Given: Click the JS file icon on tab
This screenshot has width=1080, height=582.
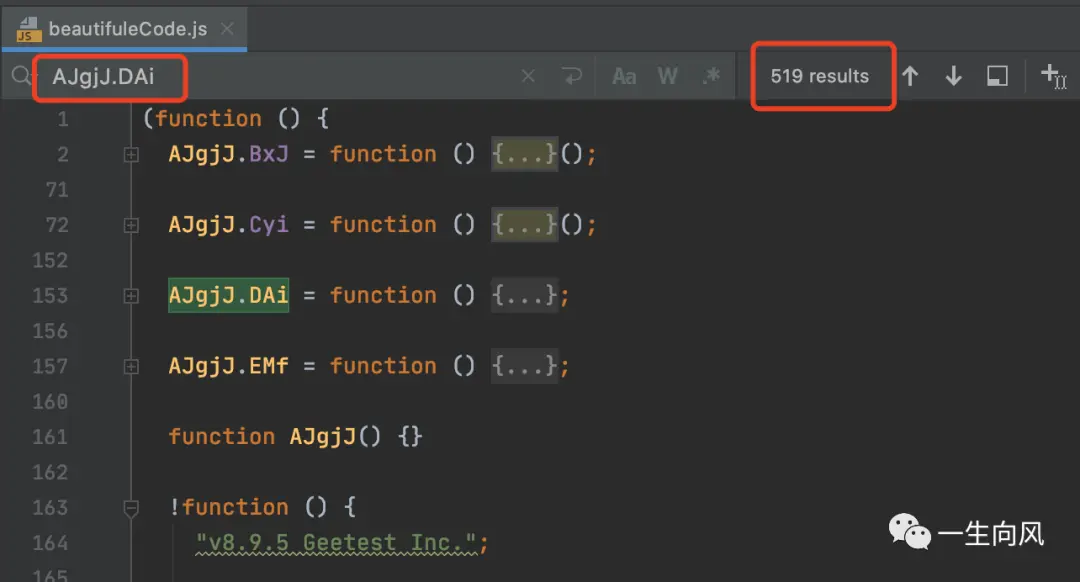Looking at the screenshot, I should pyautogui.click(x=28, y=30).
